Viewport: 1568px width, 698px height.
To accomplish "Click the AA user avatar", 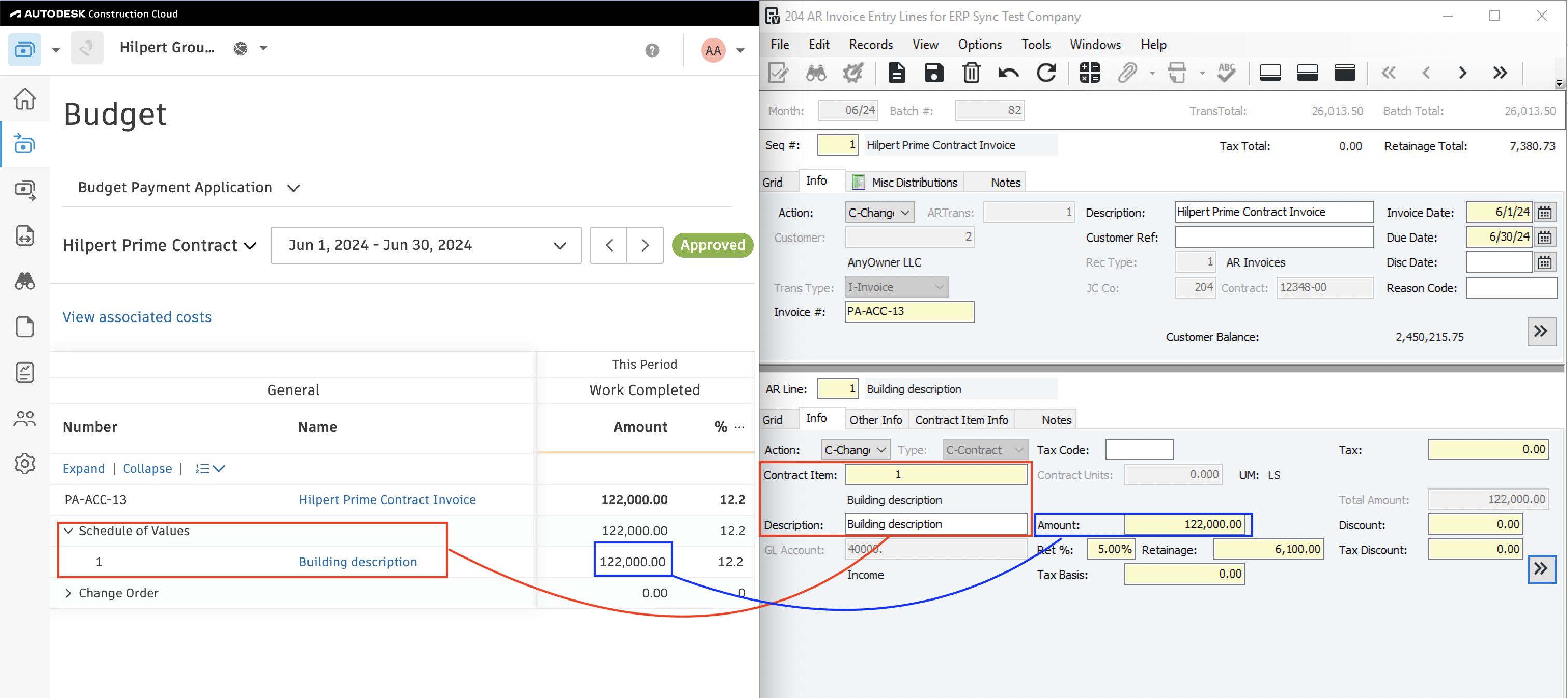I will click(713, 50).
